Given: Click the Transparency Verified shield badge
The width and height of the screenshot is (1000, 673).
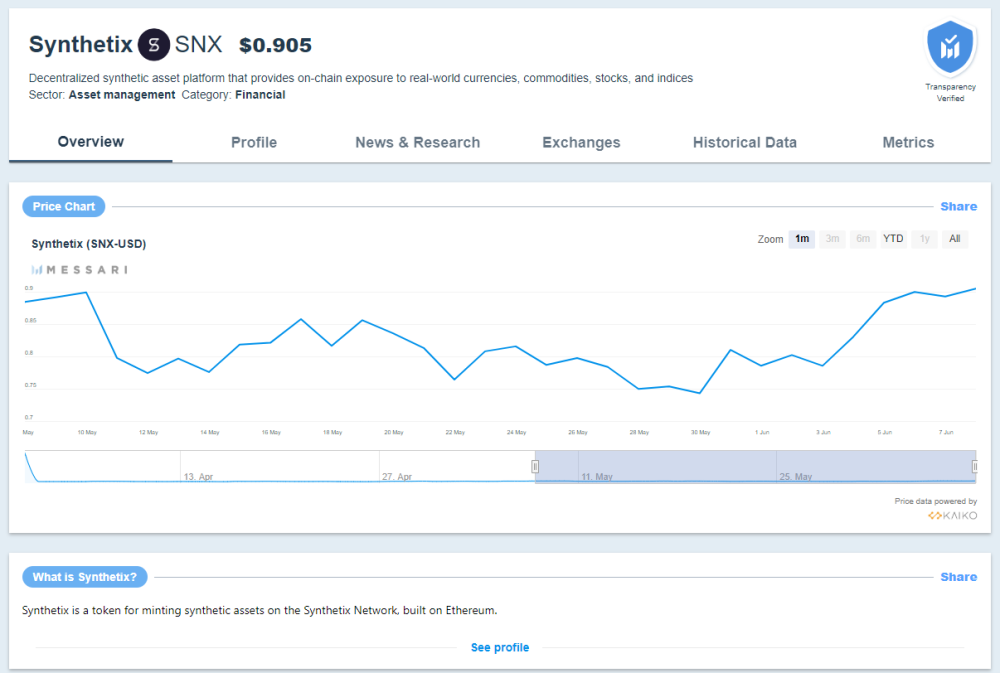Looking at the screenshot, I should pos(950,48).
